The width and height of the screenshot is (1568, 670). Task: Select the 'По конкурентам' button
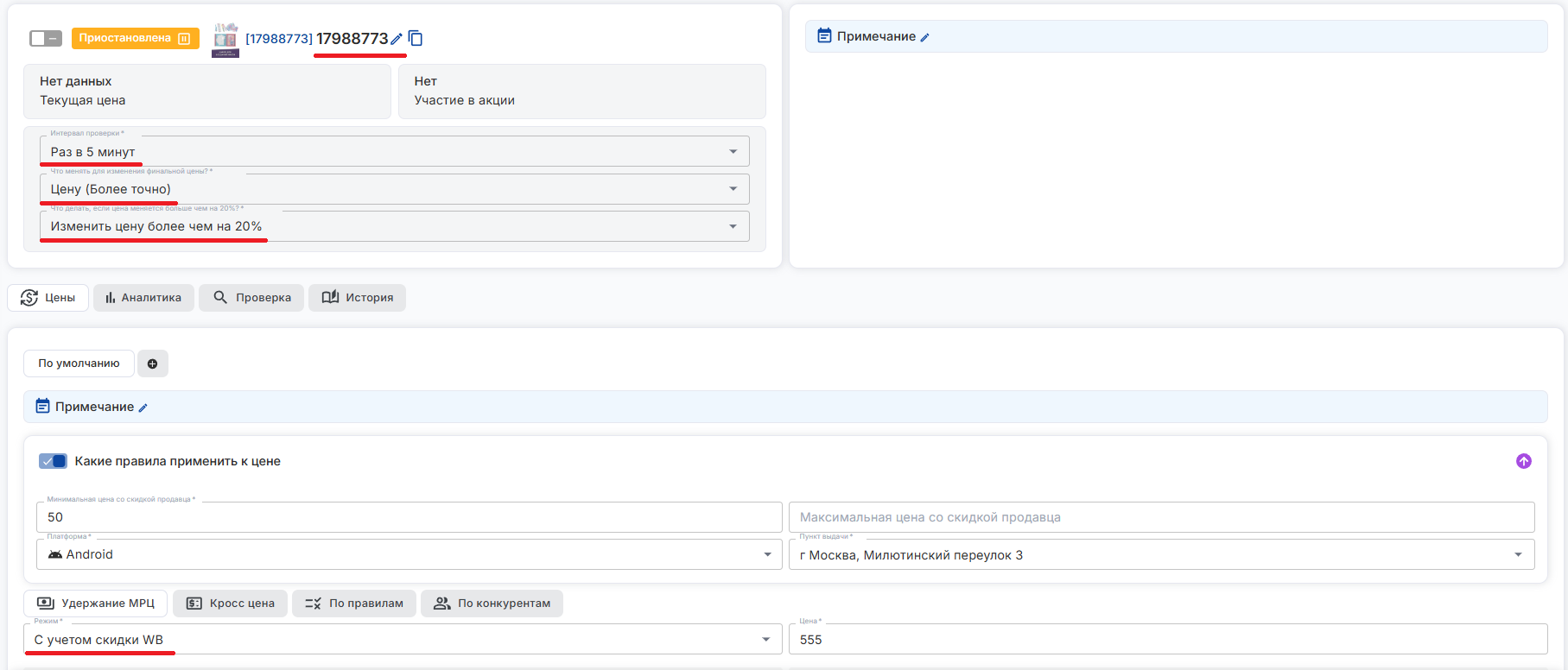click(x=492, y=604)
